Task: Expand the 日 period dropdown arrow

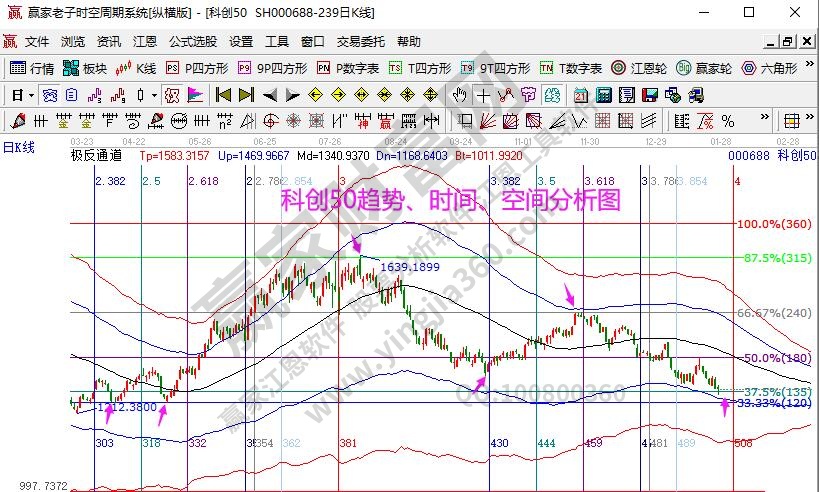Action: click(x=32, y=95)
